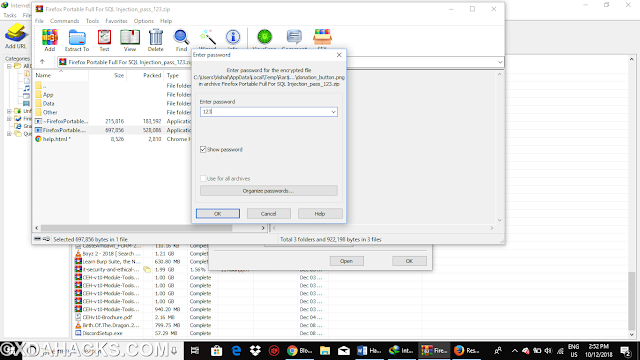Image resolution: width=640 pixels, height=360 pixels.
Task: Open Edge browser from the taskbar
Action: [236, 351]
